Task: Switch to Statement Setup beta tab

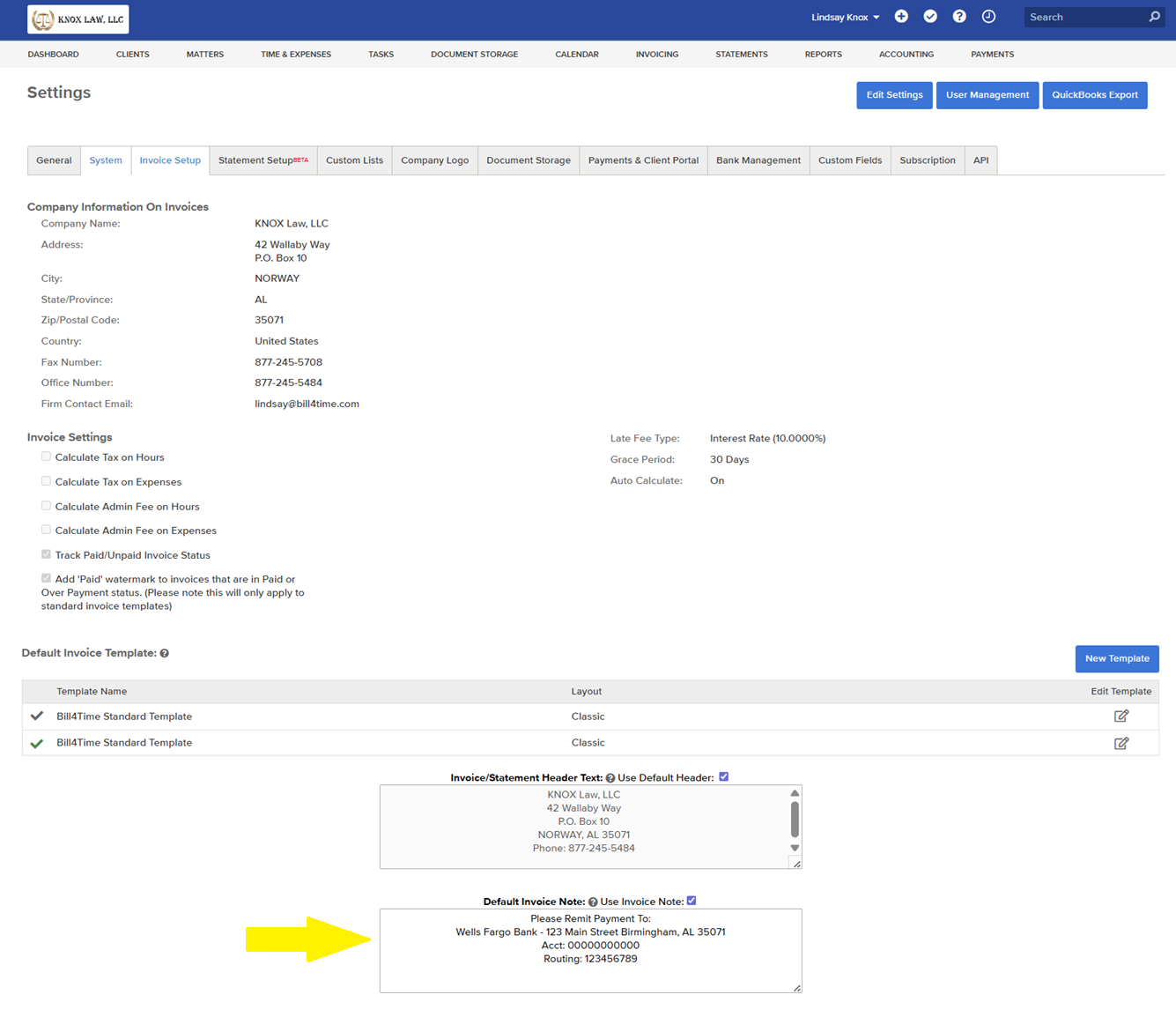Action: (263, 160)
